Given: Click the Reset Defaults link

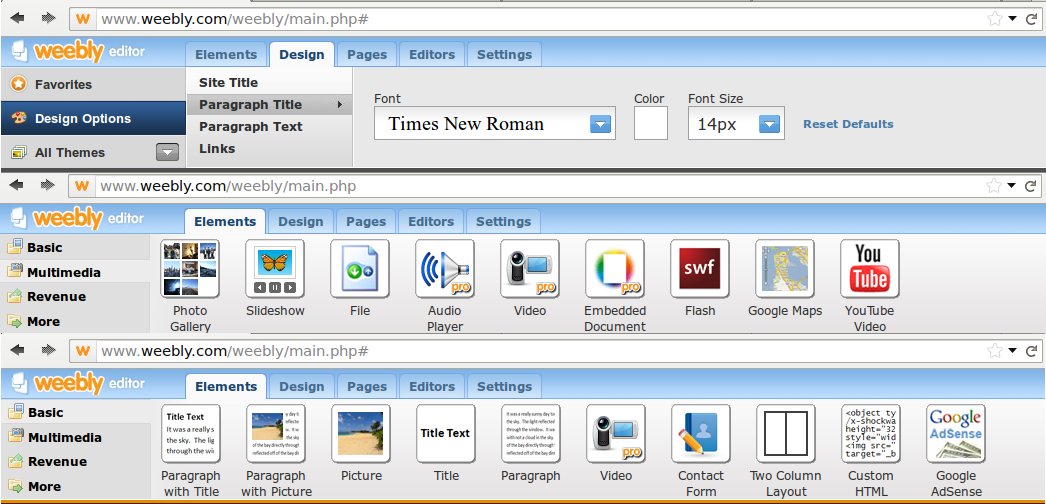Looking at the screenshot, I should 848,124.
